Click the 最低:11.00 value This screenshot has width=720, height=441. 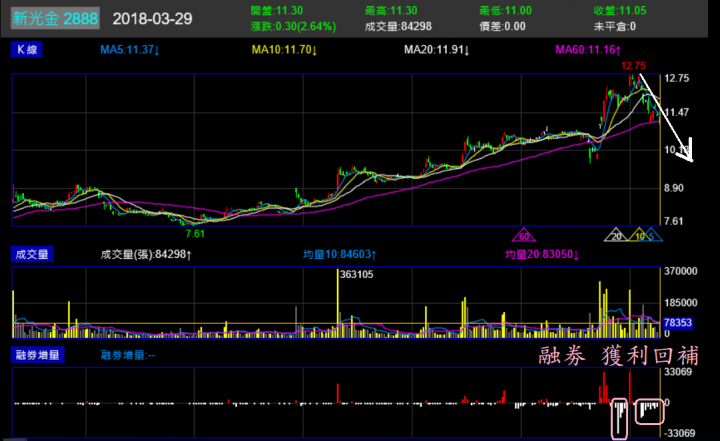tap(506, 11)
